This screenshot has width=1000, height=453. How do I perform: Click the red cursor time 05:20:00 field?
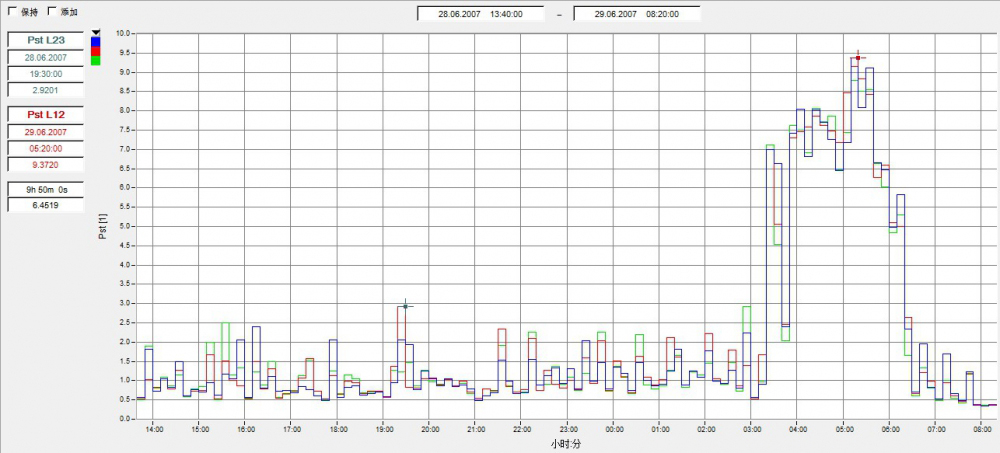[48, 148]
